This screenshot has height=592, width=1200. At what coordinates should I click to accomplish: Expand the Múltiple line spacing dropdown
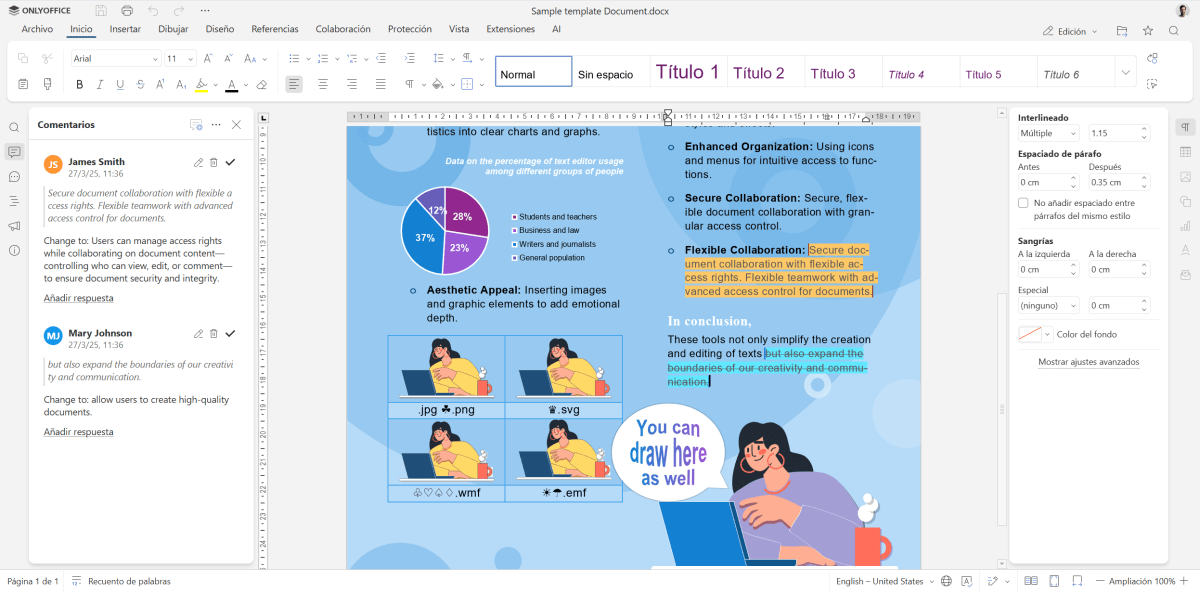(x=1073, y=133)
